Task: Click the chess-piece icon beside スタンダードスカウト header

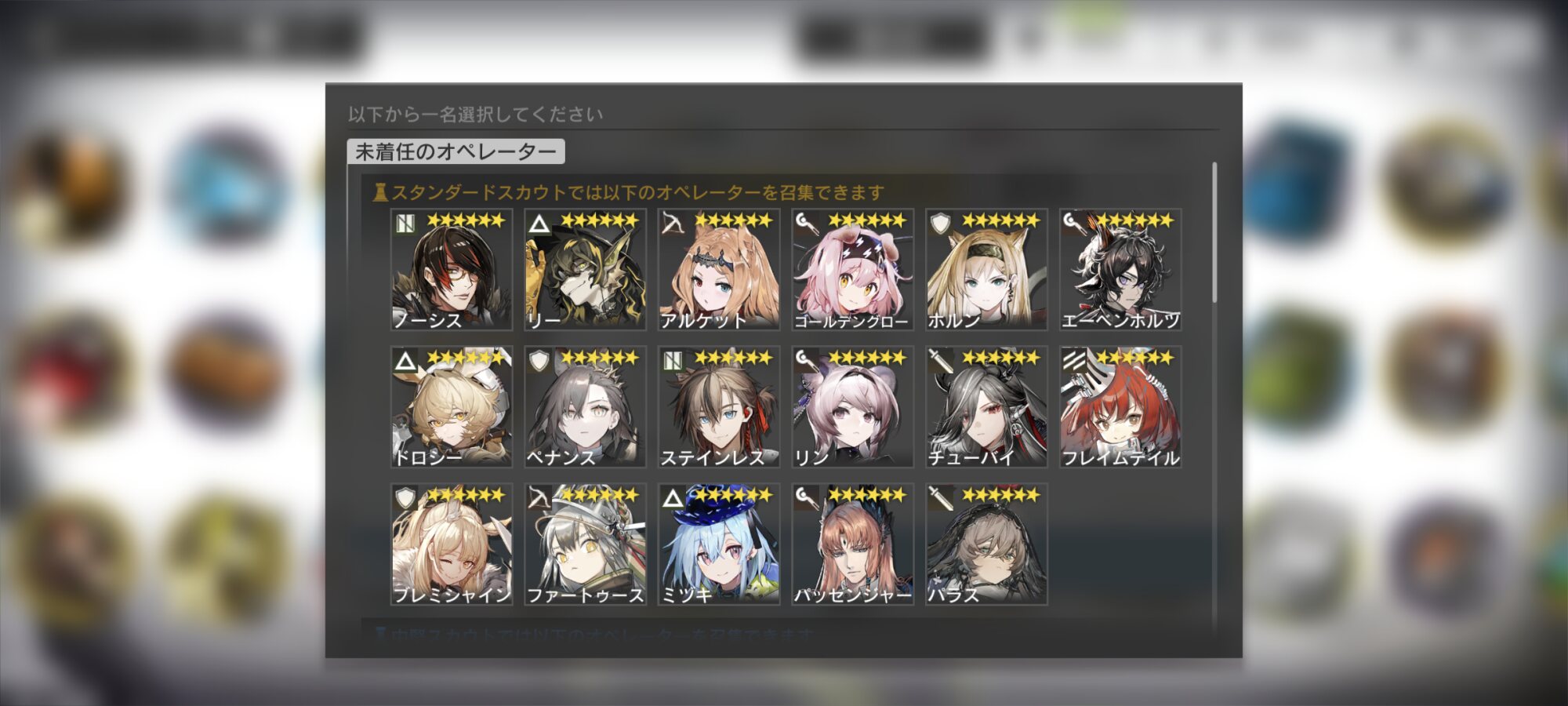Action: click(x=381, y=192)
